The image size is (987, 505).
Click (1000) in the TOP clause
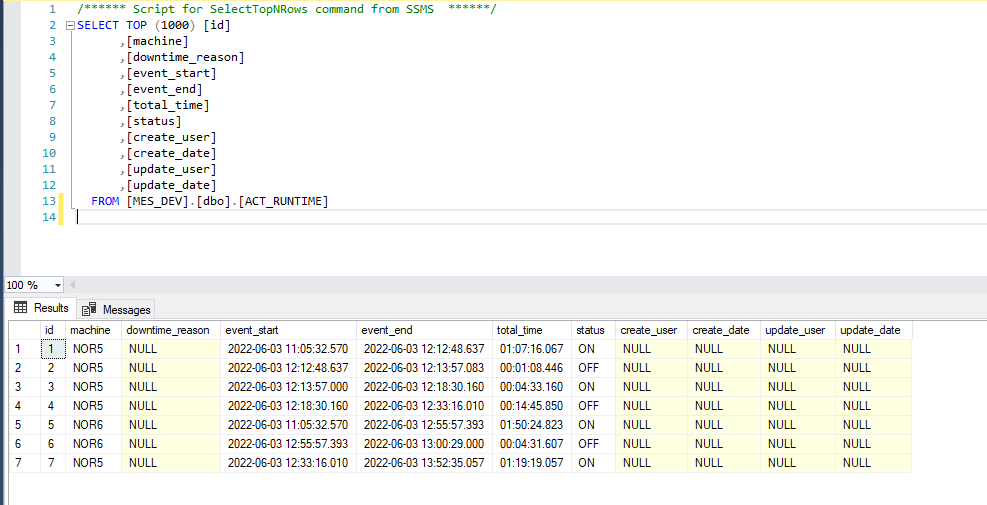(175, 26)
